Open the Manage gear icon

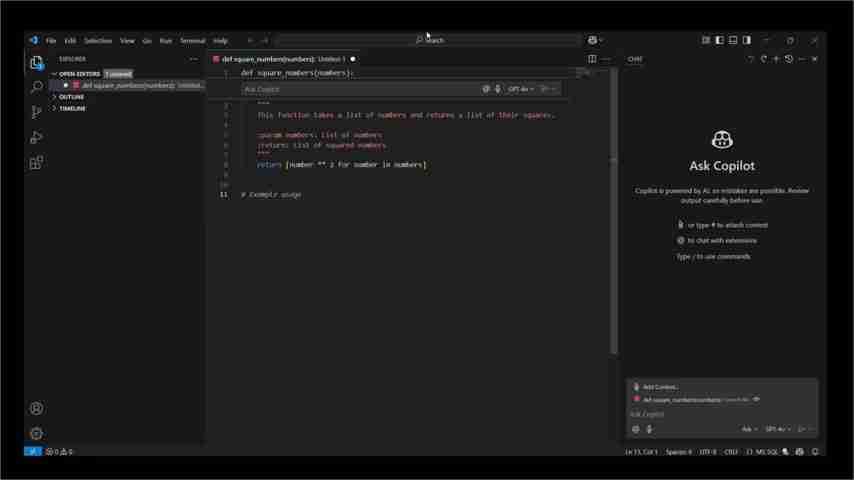tap(36, 433)
